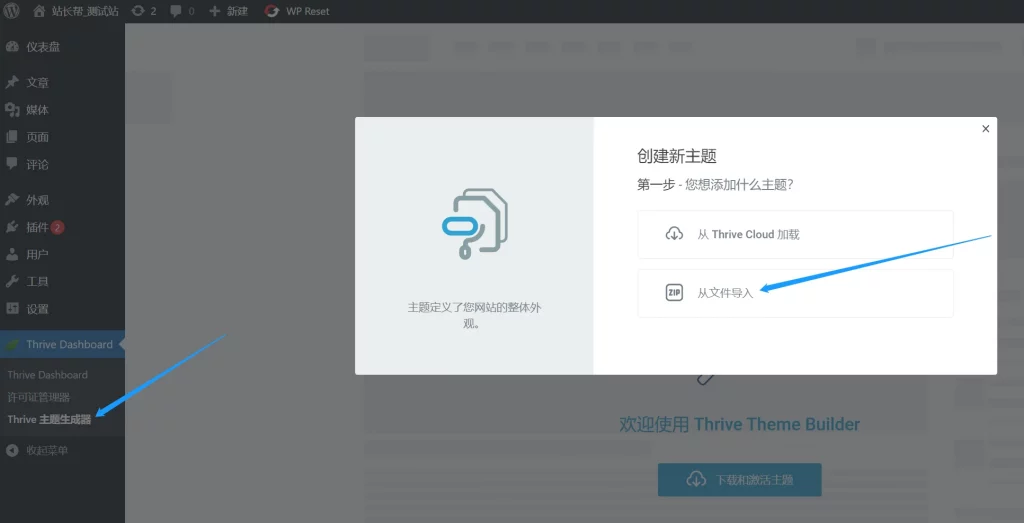Close the 创建新主题 dialog
The image size is (1024, 523).
[985, 129]
